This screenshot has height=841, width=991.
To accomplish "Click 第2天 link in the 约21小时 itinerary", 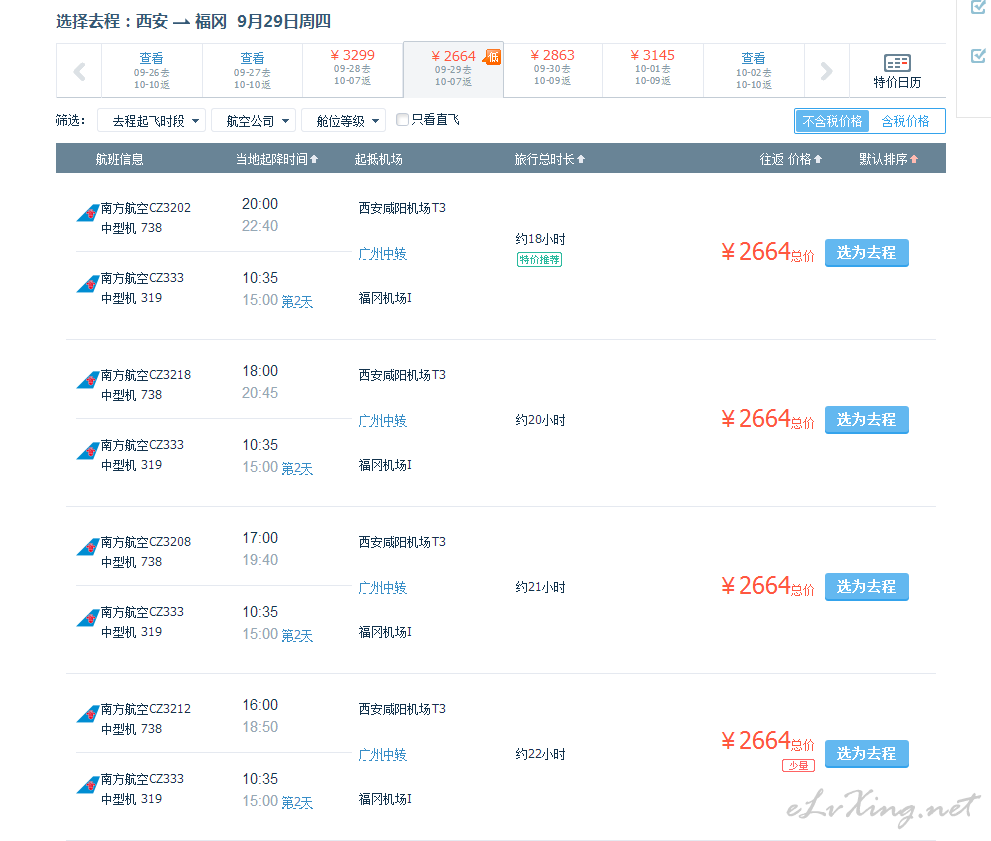I will click(297, 635).
